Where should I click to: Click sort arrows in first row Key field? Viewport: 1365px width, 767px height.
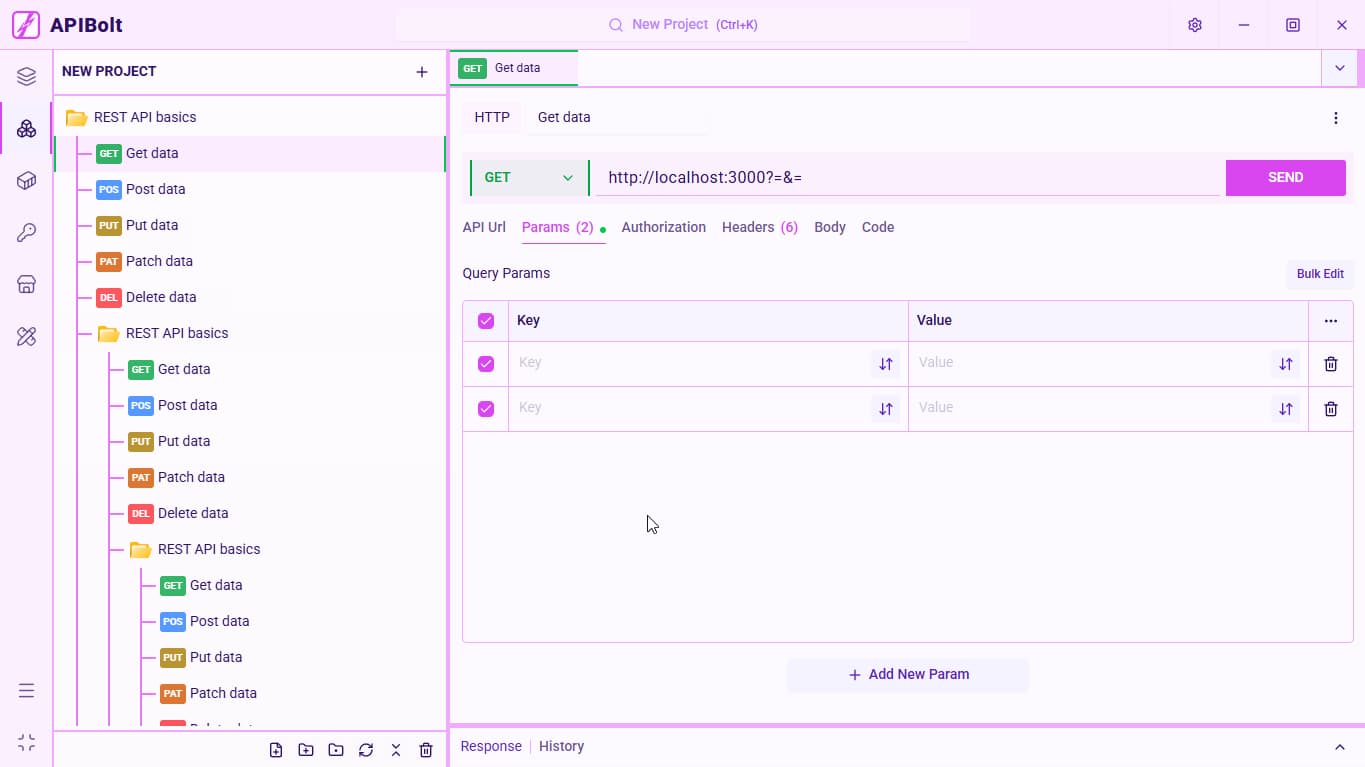pyautogui.click(x=885, y=364)
